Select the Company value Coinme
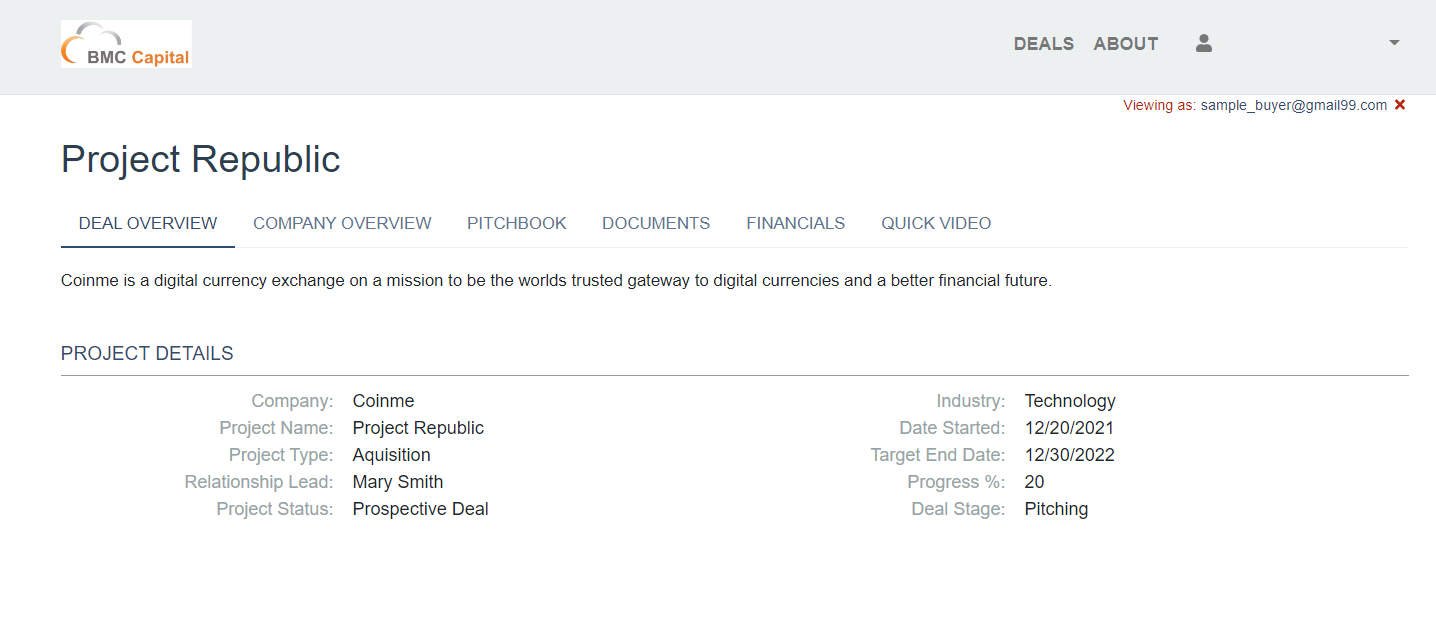Screen dimensions: 1436x625 point(383,401)
